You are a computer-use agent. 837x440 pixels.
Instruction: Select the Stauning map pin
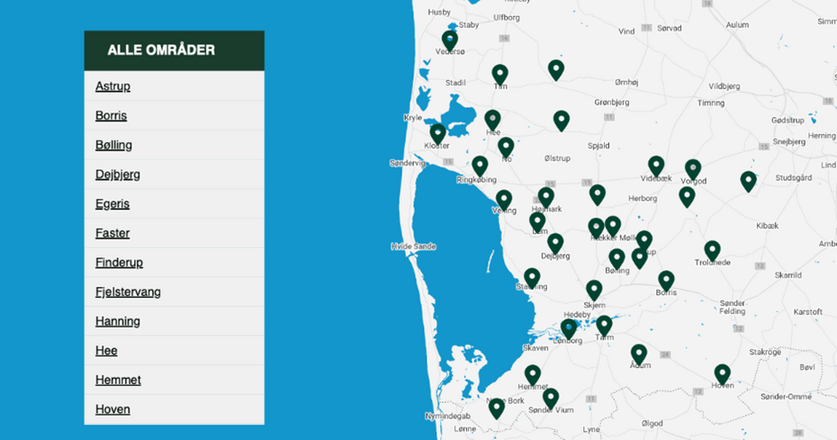point(532,278)
